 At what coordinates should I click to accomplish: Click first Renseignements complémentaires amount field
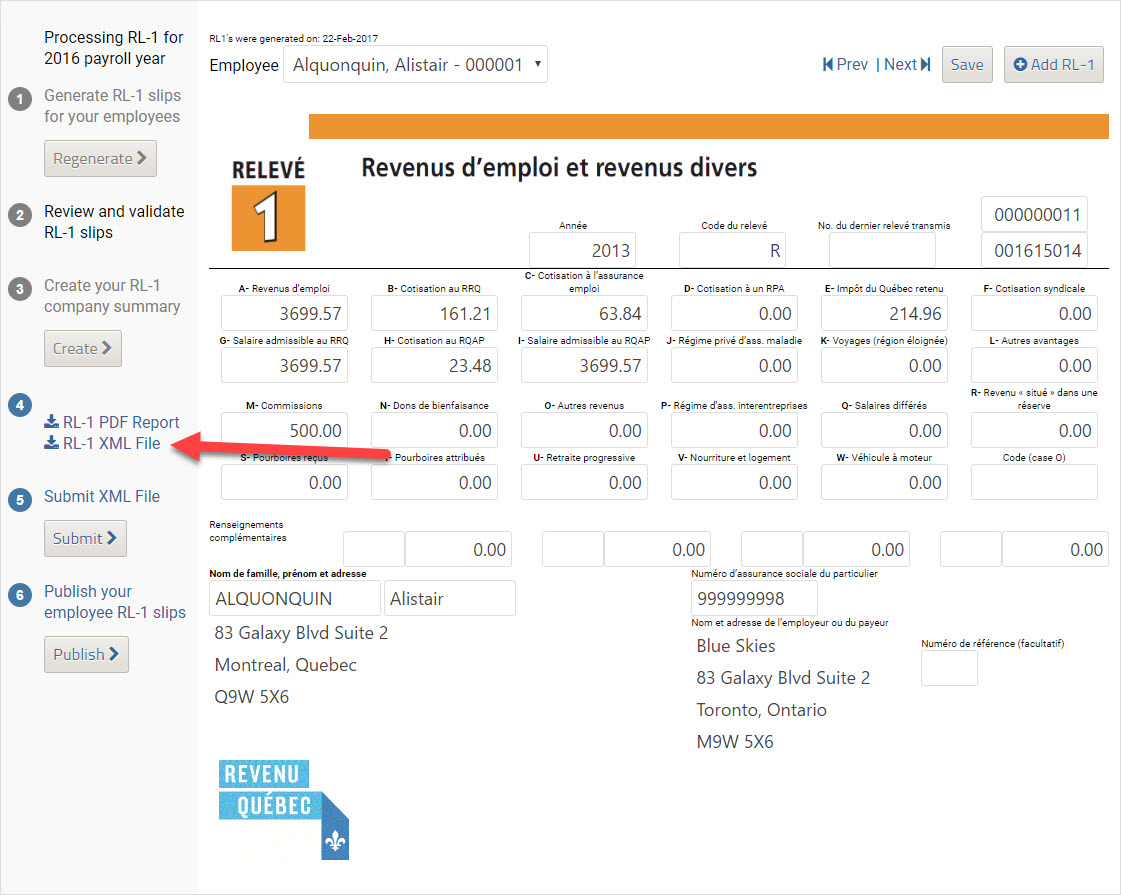[x=458, y=549]
